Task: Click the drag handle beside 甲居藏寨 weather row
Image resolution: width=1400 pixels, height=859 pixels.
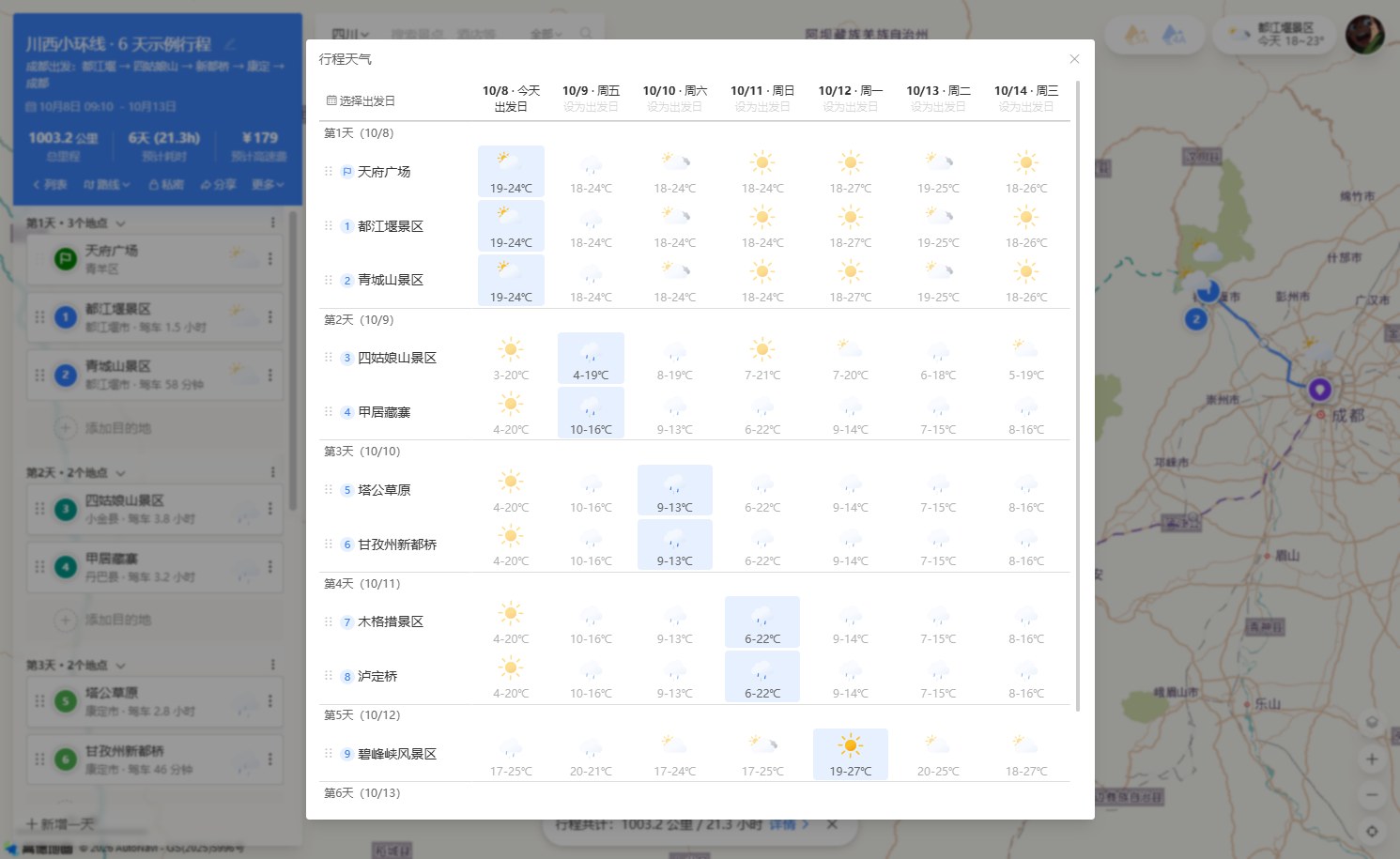Action: (328, 412)
